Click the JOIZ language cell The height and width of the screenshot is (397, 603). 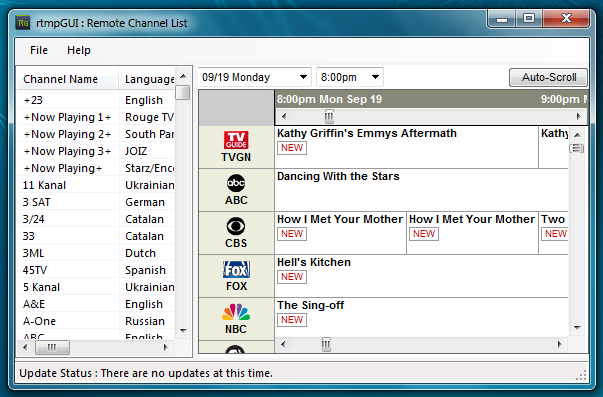(x=136, y=151)
